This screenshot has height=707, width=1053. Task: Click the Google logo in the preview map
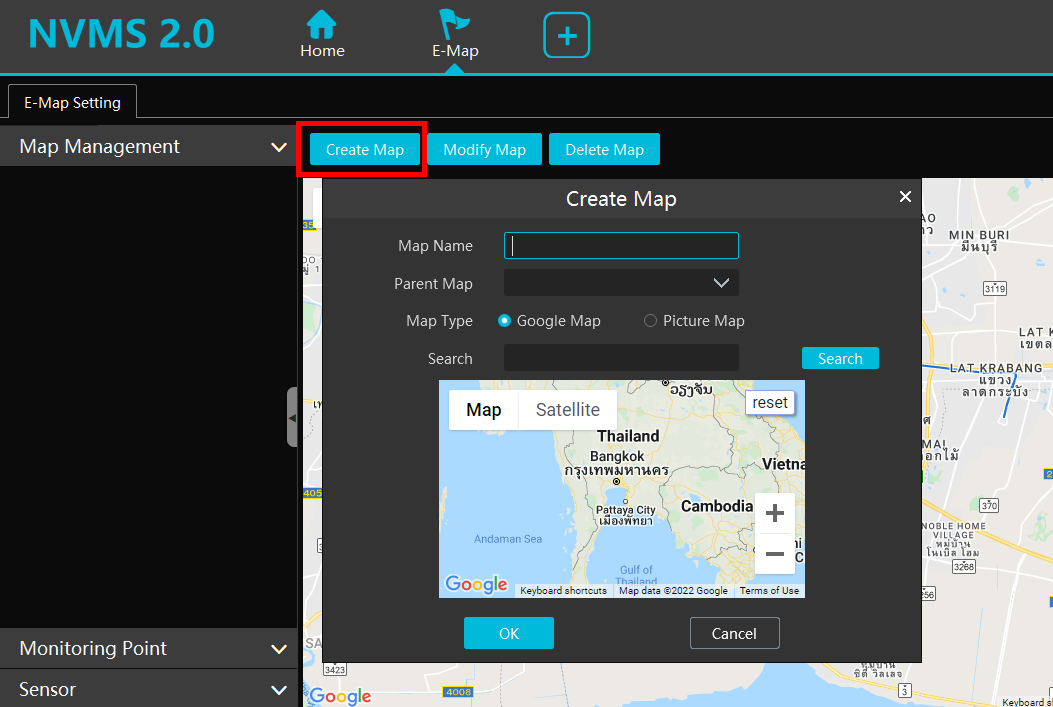(476, 584)
